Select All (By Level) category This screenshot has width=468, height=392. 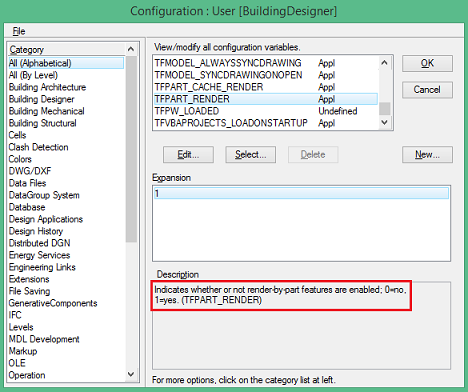[x=66, y=75]
